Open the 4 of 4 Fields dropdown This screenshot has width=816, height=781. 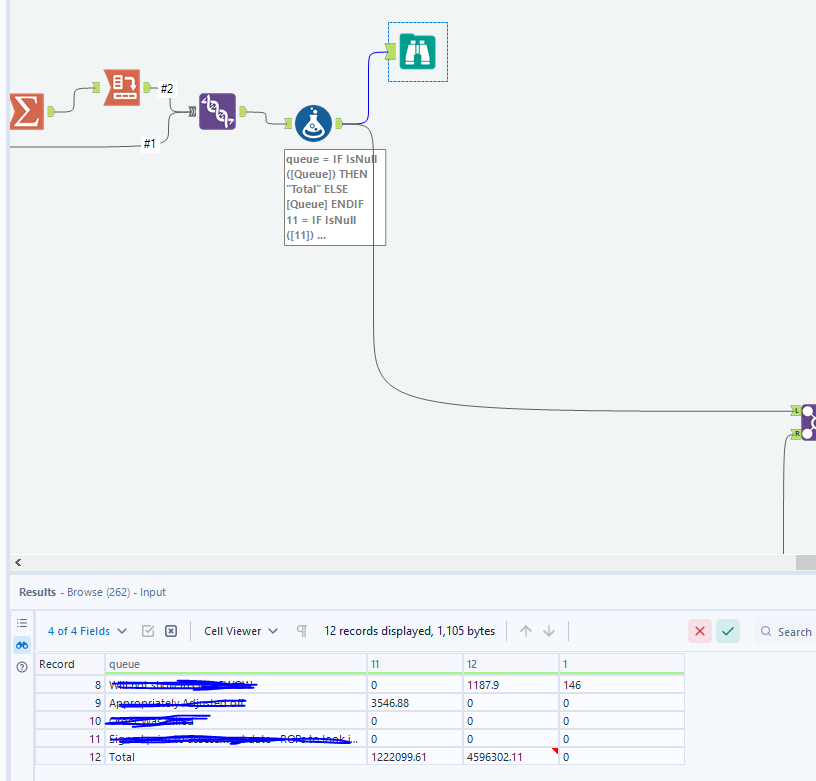coord(87,631)
